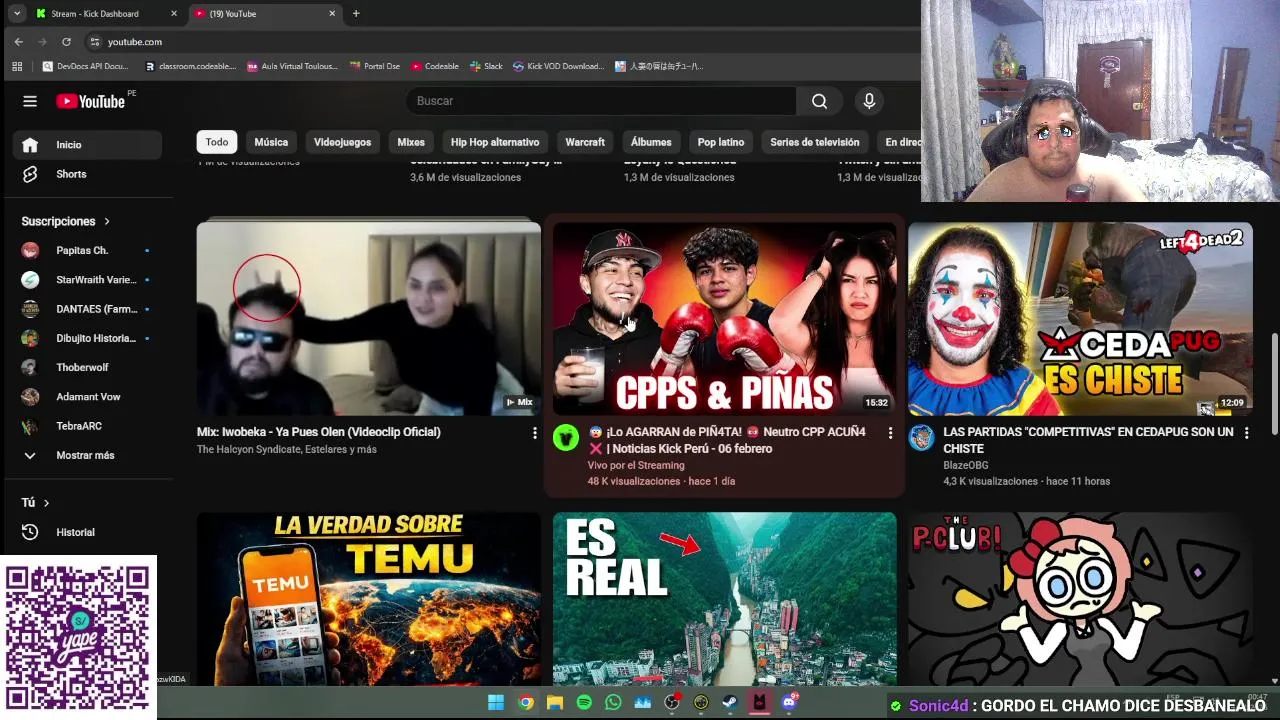The image size is (1280, 720).
Task: Open DANTAES subscription channel
Action: click(x=87, y=309)
